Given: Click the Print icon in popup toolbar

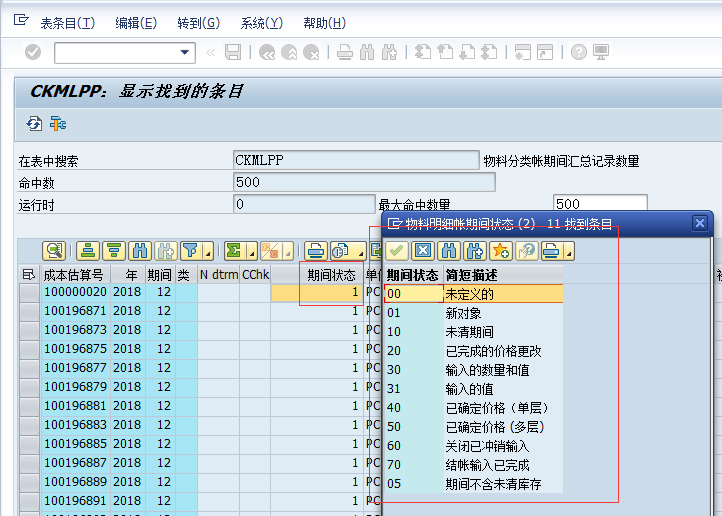Looking at the screenshot, I should pyautogui.click(x=551, y=251).
